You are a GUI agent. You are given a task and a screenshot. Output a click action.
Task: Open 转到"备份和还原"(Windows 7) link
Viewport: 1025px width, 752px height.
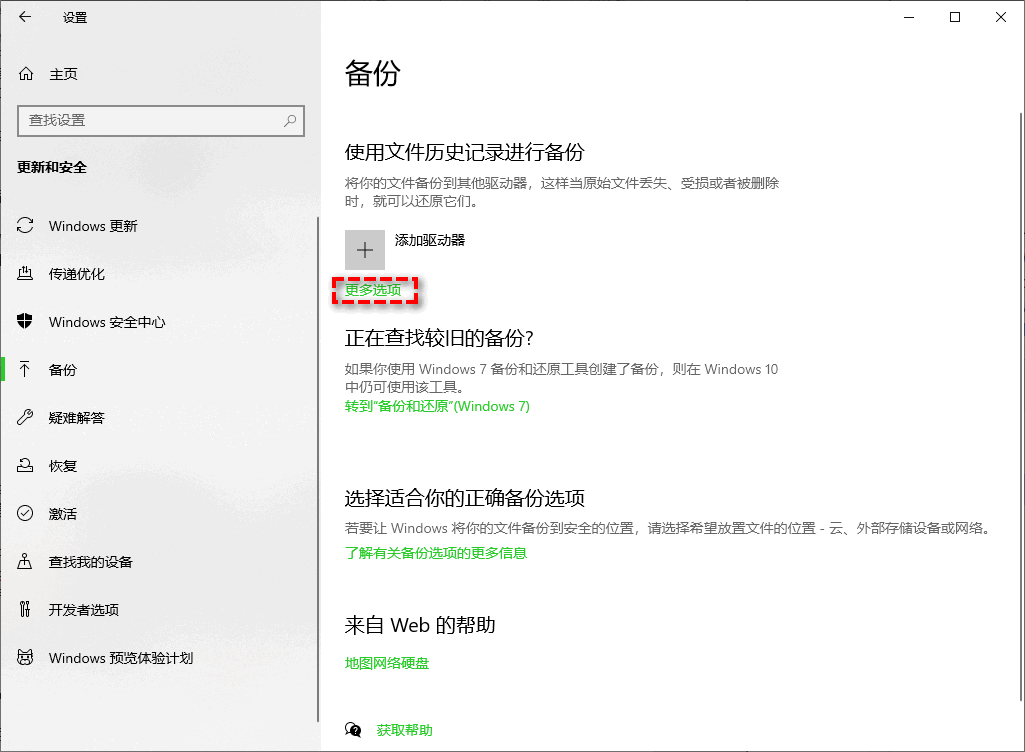pos(437,406)
